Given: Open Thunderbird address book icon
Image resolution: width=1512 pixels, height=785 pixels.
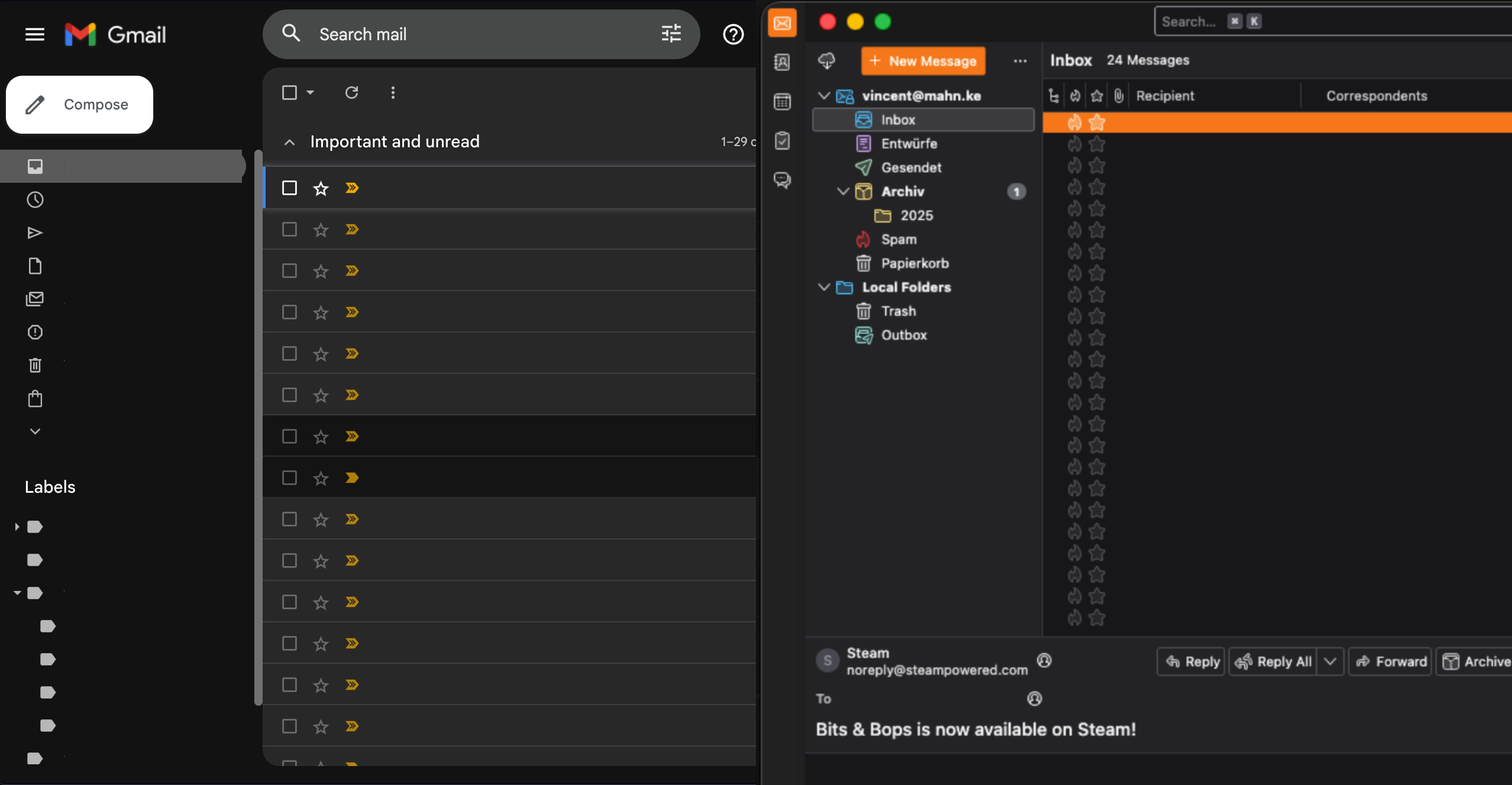Looking at the screenshot, I should pos(782,62).
